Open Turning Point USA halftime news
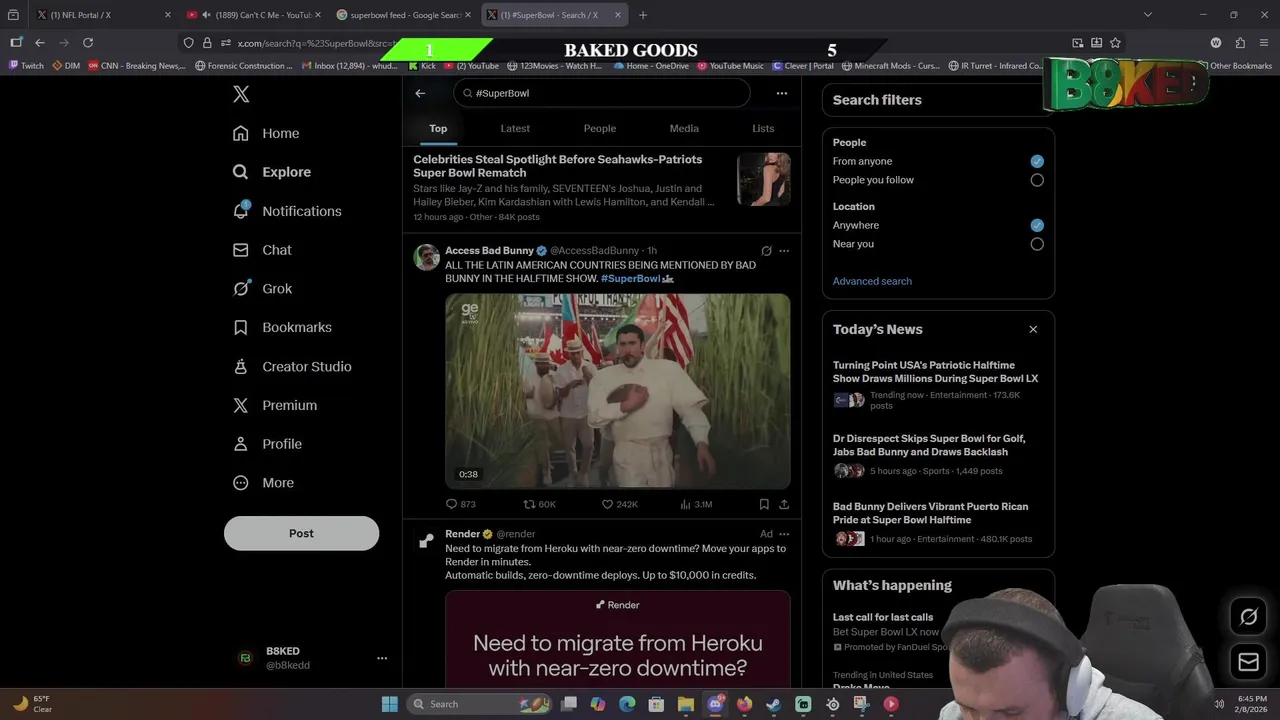 pos(938,385)
